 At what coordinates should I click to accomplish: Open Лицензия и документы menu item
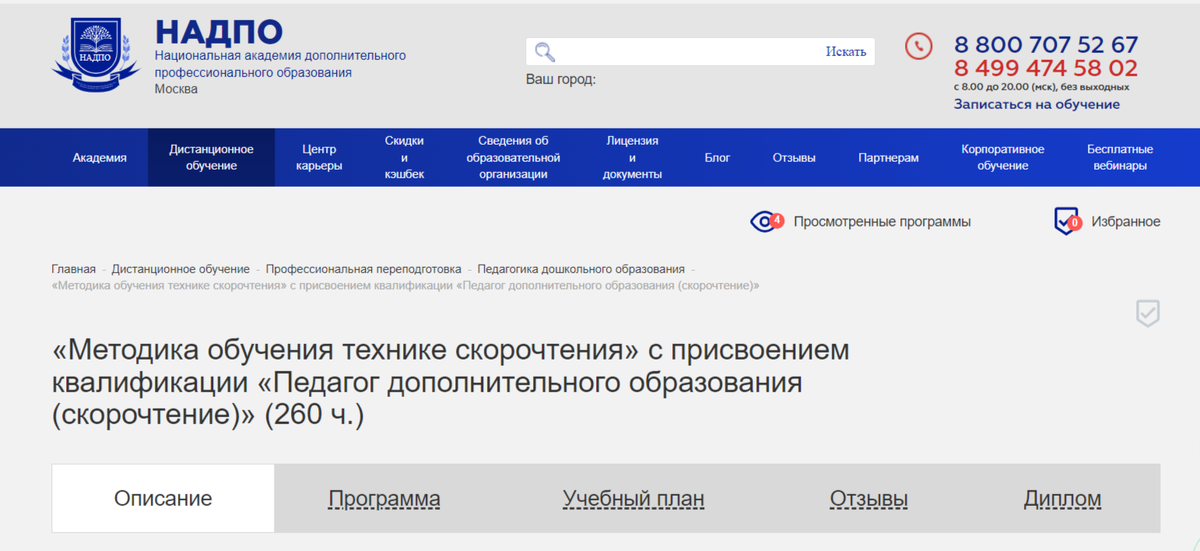(632, 157)
